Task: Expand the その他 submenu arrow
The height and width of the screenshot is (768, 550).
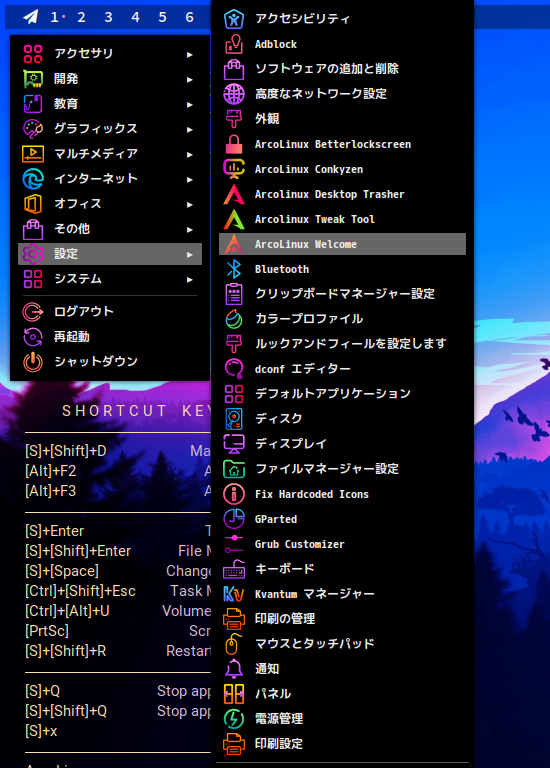Action: tap(190, 229)
